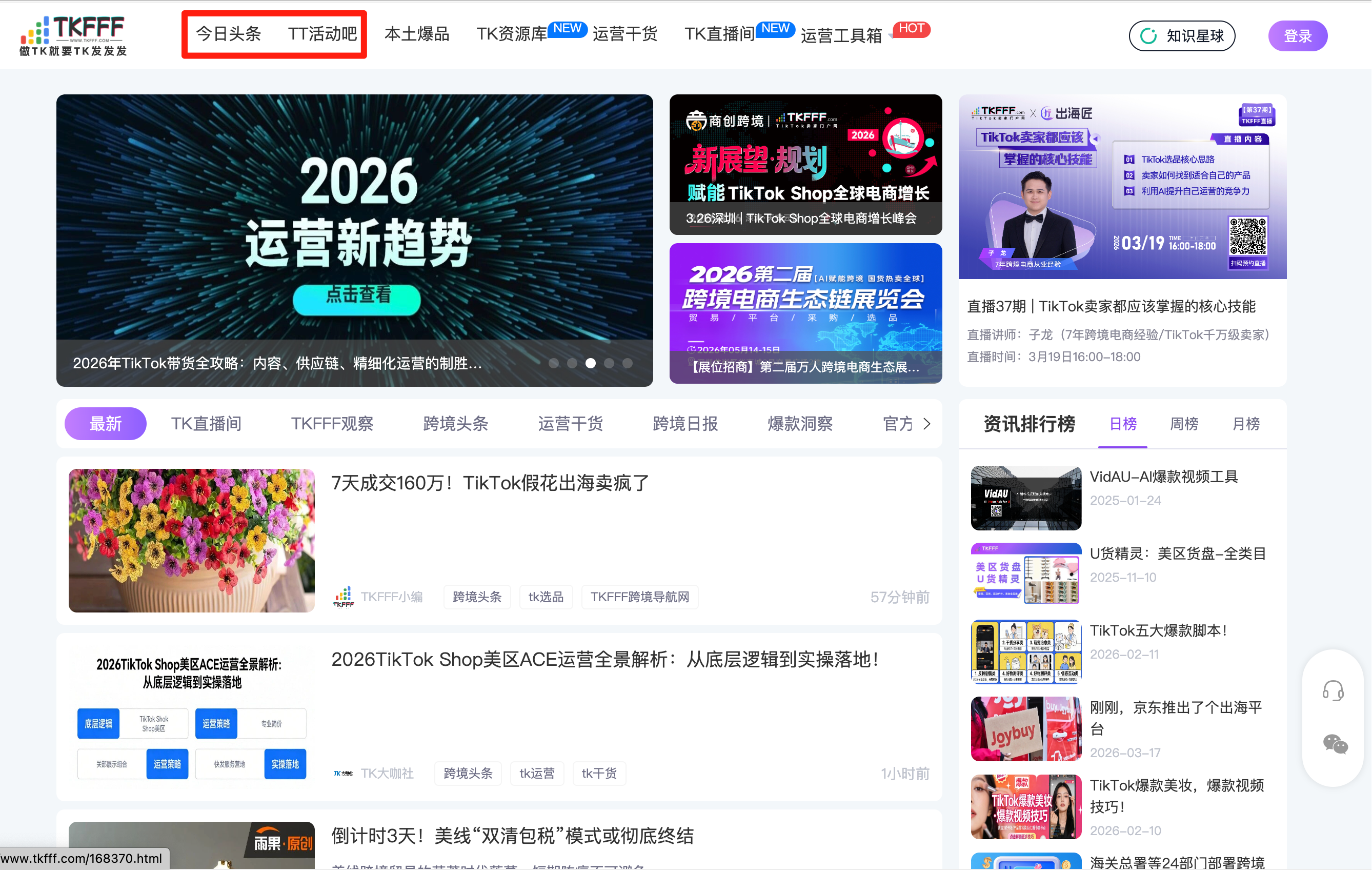Expand more category tabs with right chevron
Viewport: 1372px width, 870px height.
click(x=927, y=424)
